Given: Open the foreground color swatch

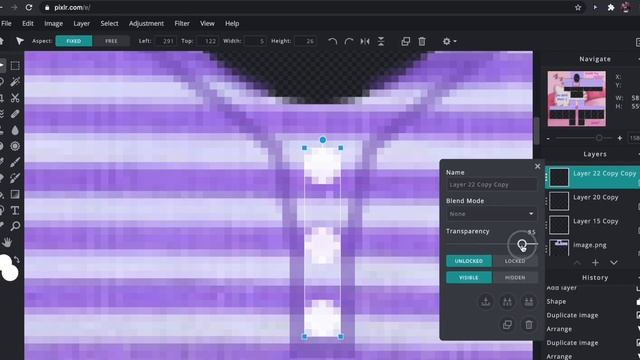Looking at the screenshot, I should click(4, 263).
